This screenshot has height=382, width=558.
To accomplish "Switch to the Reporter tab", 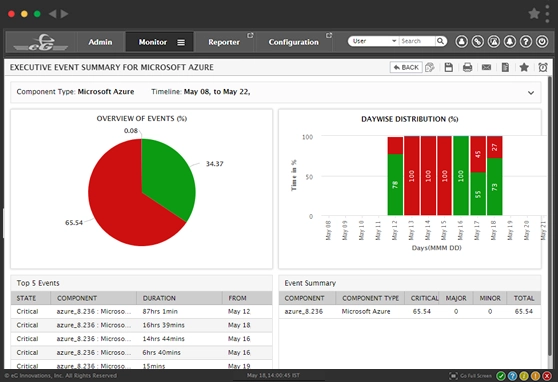I will click(224, 42).
